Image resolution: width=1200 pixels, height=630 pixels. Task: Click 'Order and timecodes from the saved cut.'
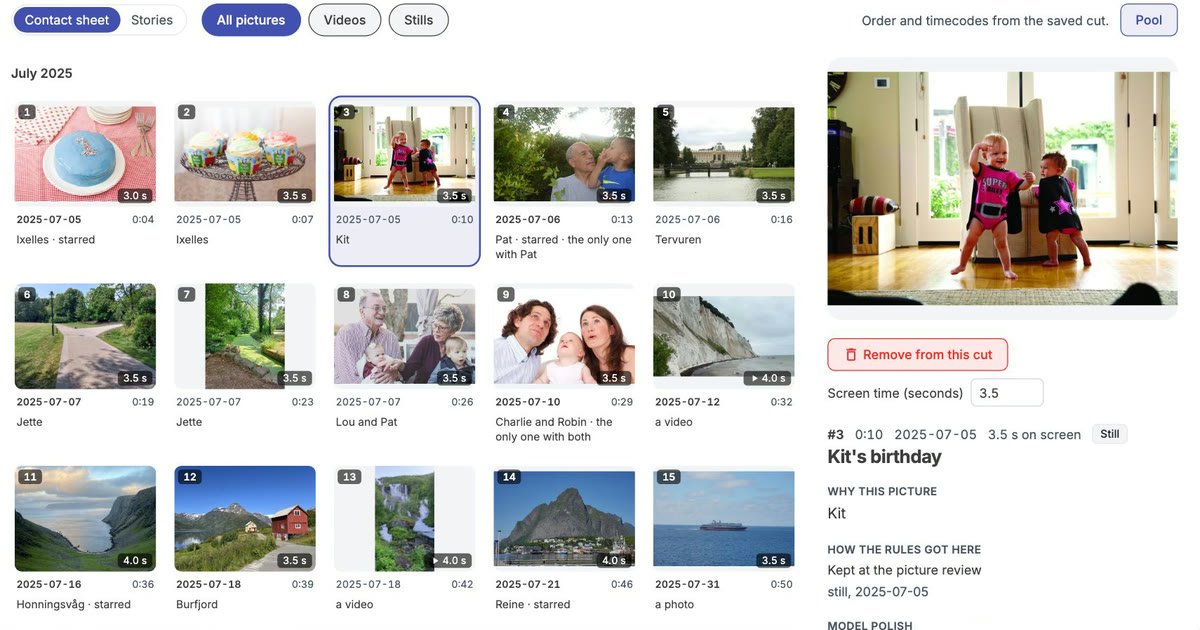[985, 20]
